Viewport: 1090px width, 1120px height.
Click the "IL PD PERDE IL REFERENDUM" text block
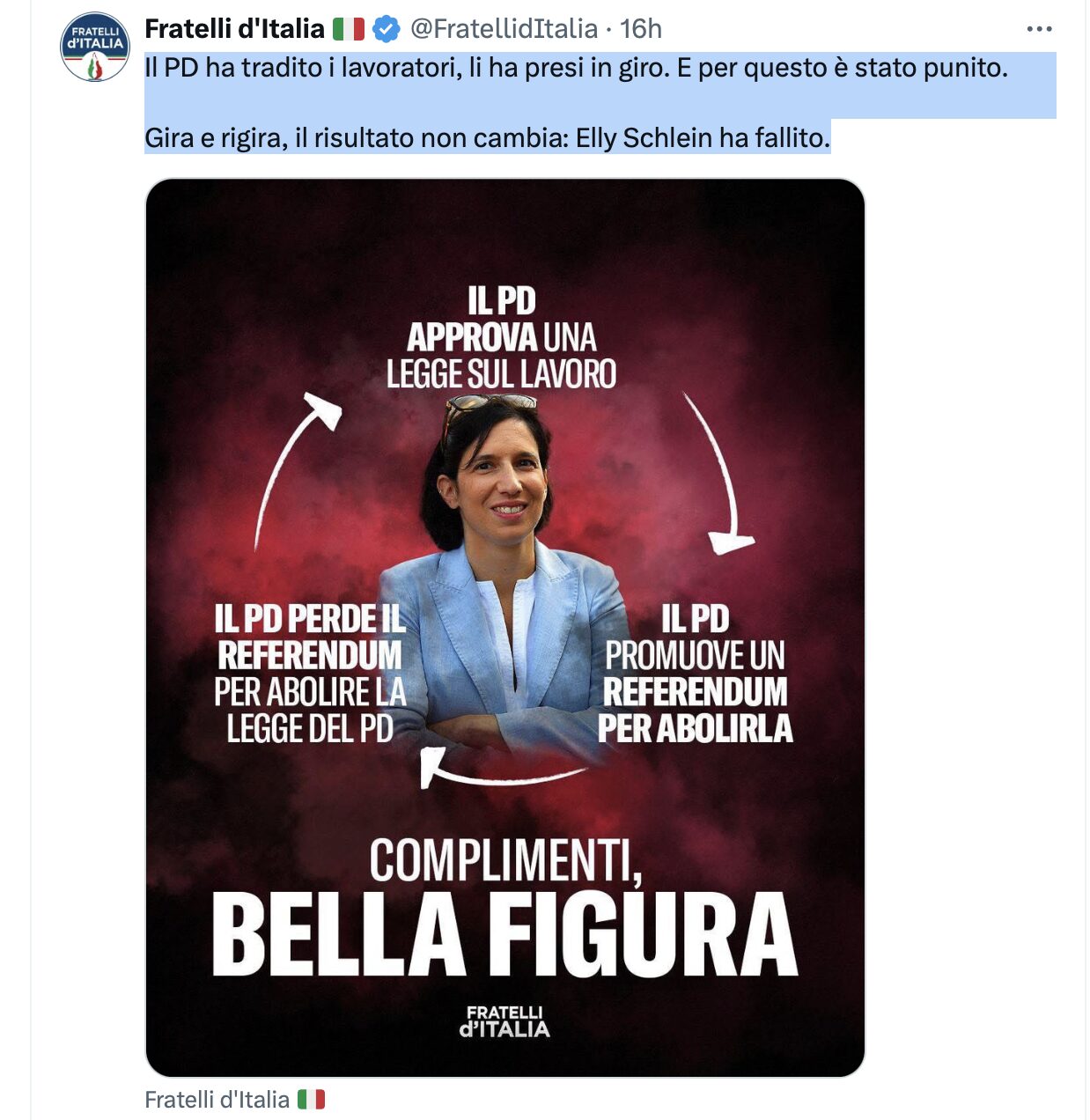(x=310, y=674)
